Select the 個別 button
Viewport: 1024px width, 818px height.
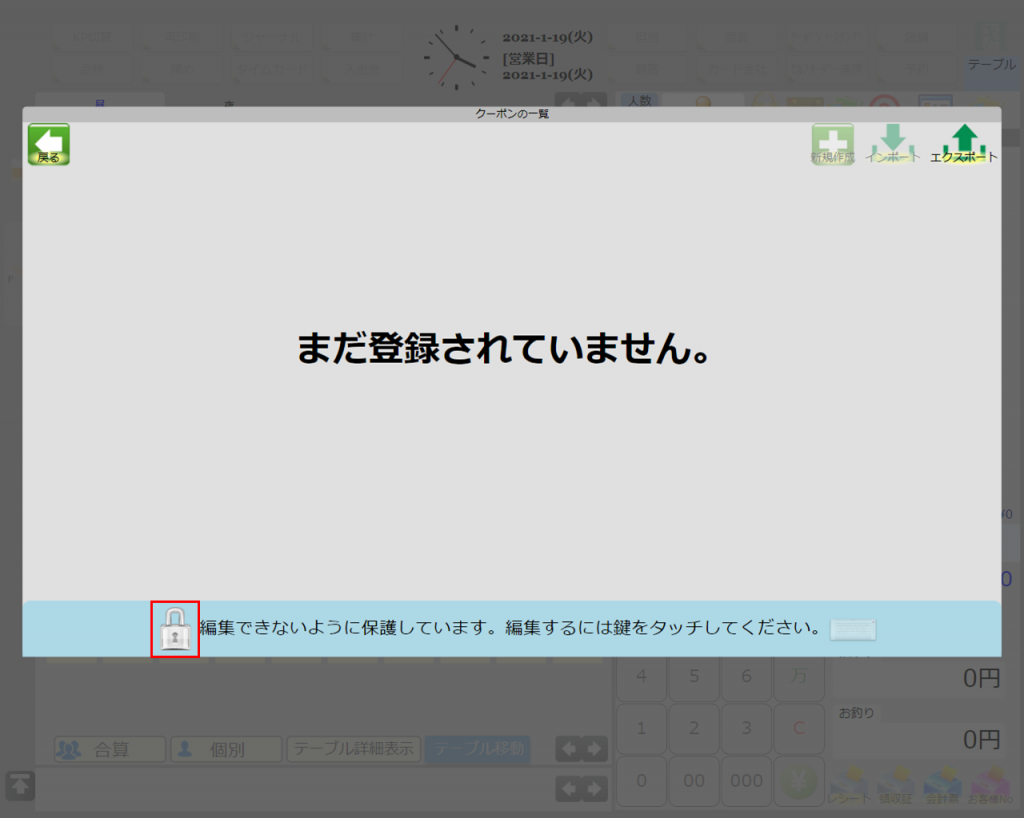coord(226,749)
